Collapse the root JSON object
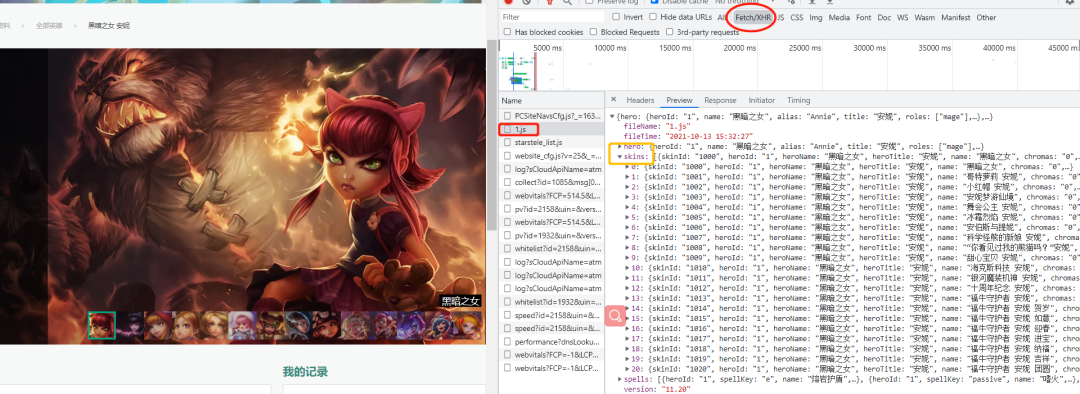Screen dimensions: 1080x394 (613, 117)
